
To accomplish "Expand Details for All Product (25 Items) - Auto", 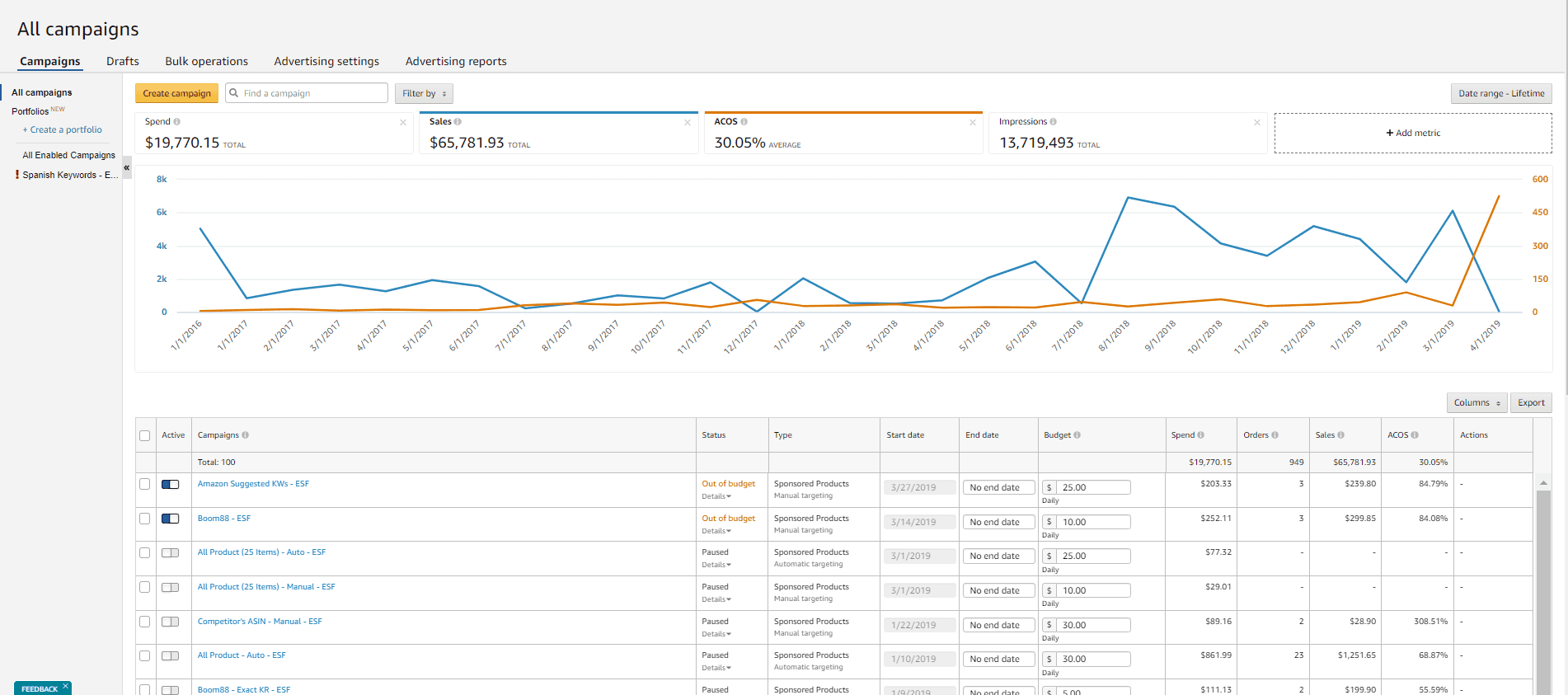I will 716,565.
